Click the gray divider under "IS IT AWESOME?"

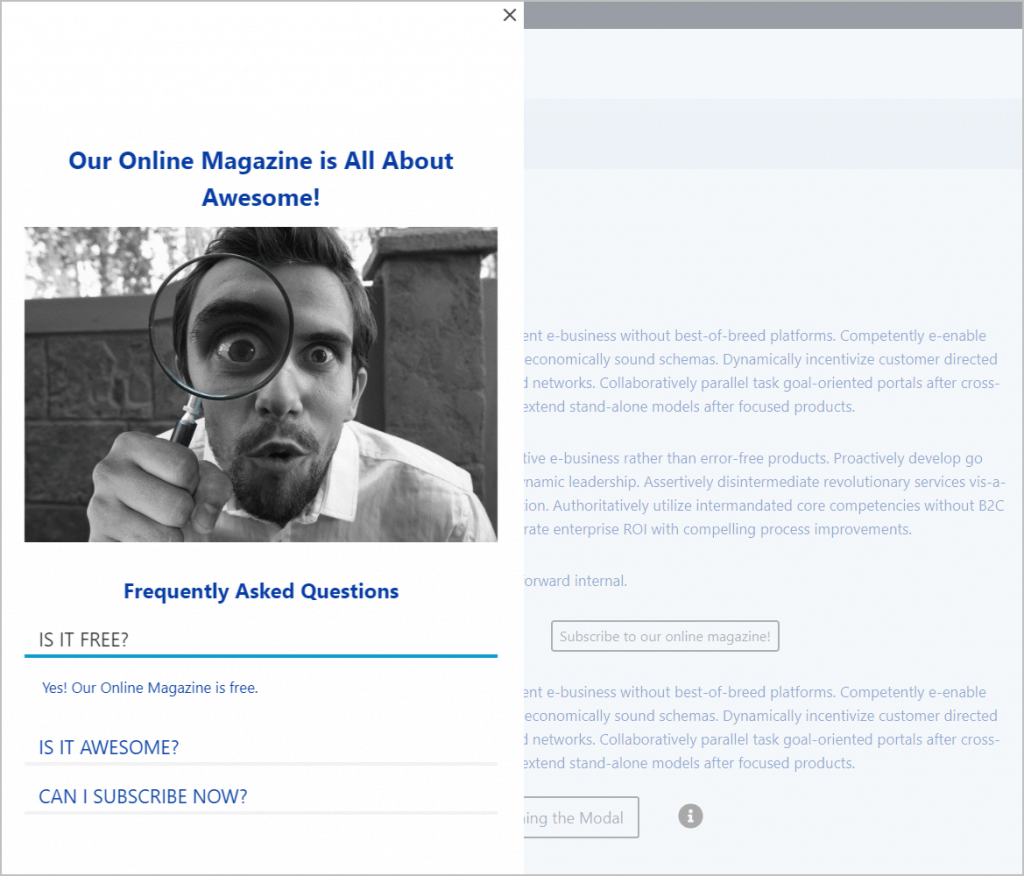260,764
